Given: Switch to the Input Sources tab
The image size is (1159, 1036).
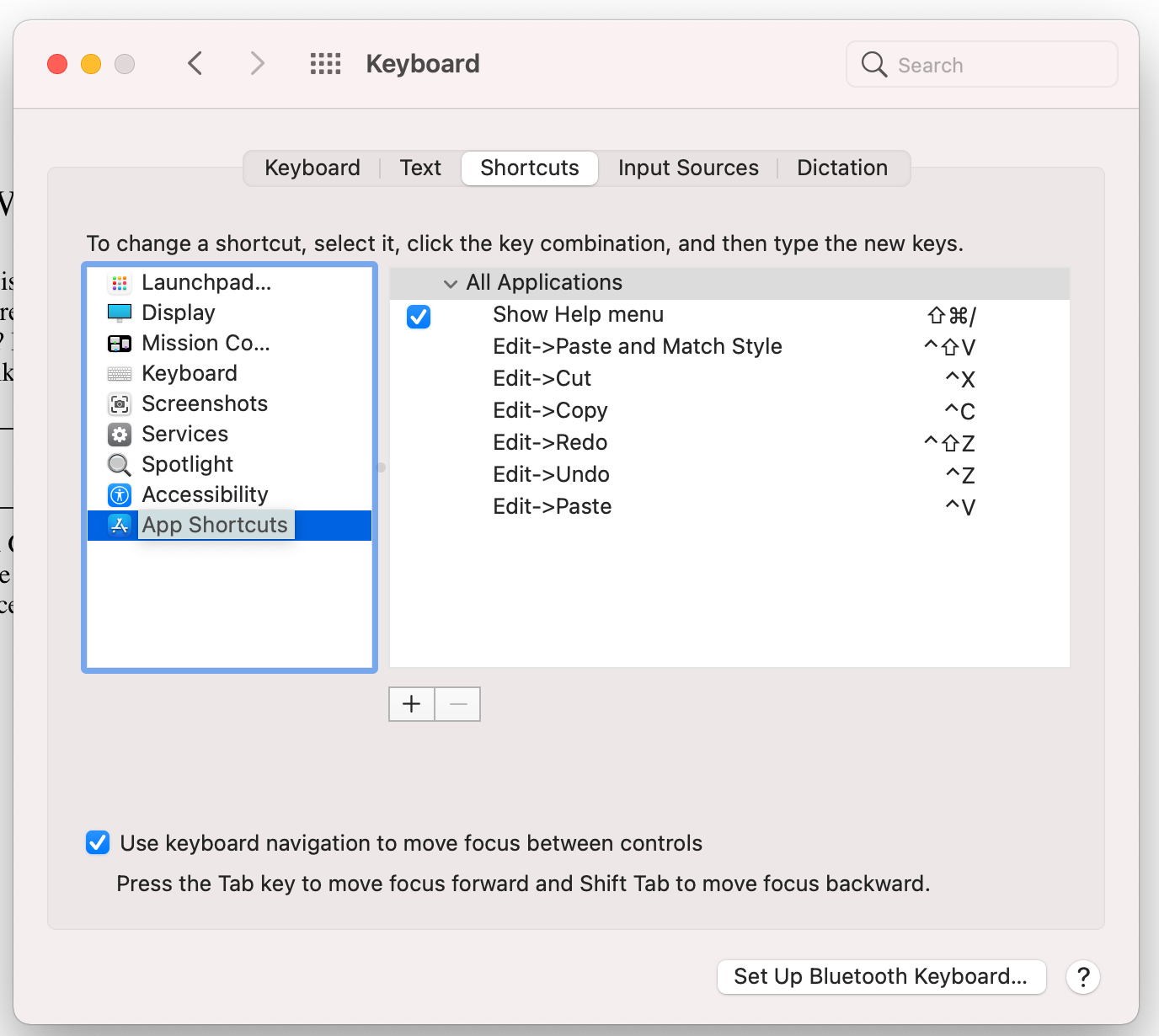Looking at the screenshot, I should [688, 168].
